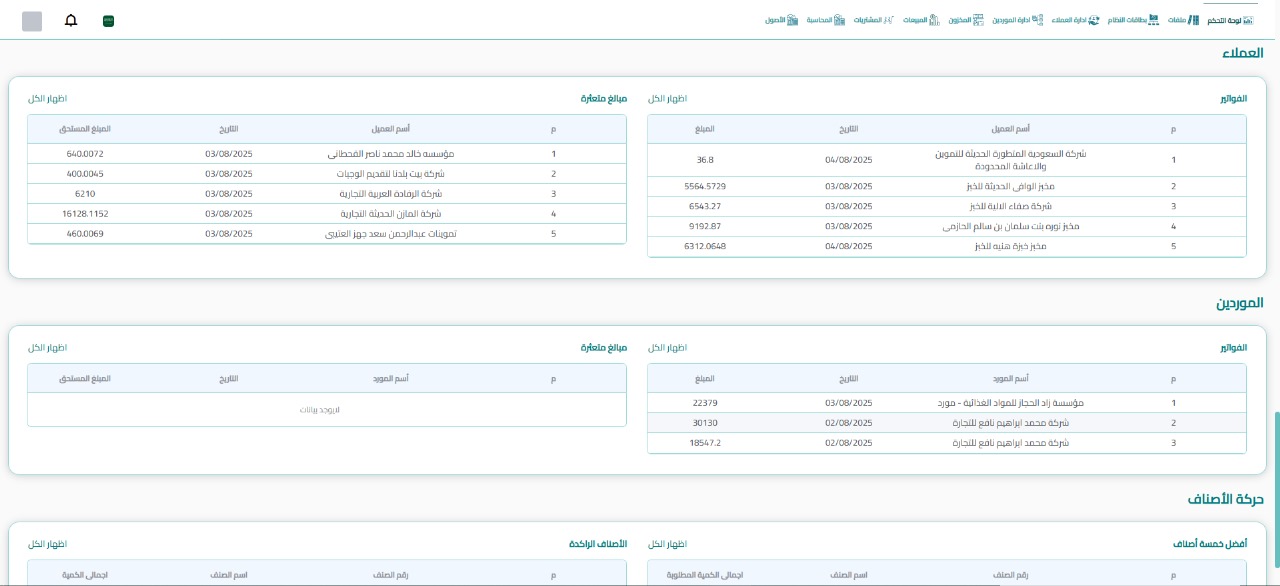Click the لوحة التحكم dashboard icon

[x=1246, y=20]
